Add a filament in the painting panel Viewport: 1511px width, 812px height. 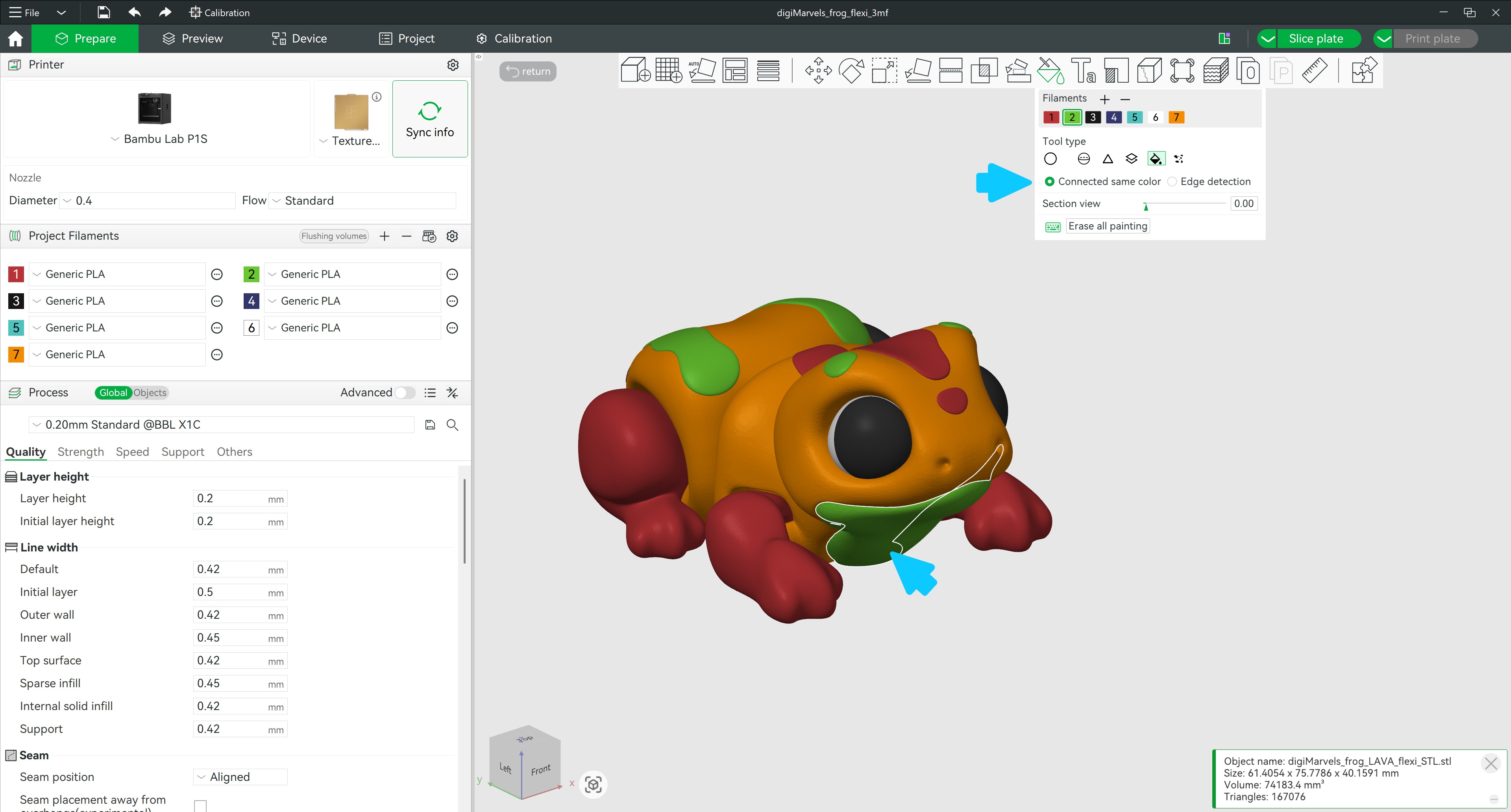pos(1104,99)
